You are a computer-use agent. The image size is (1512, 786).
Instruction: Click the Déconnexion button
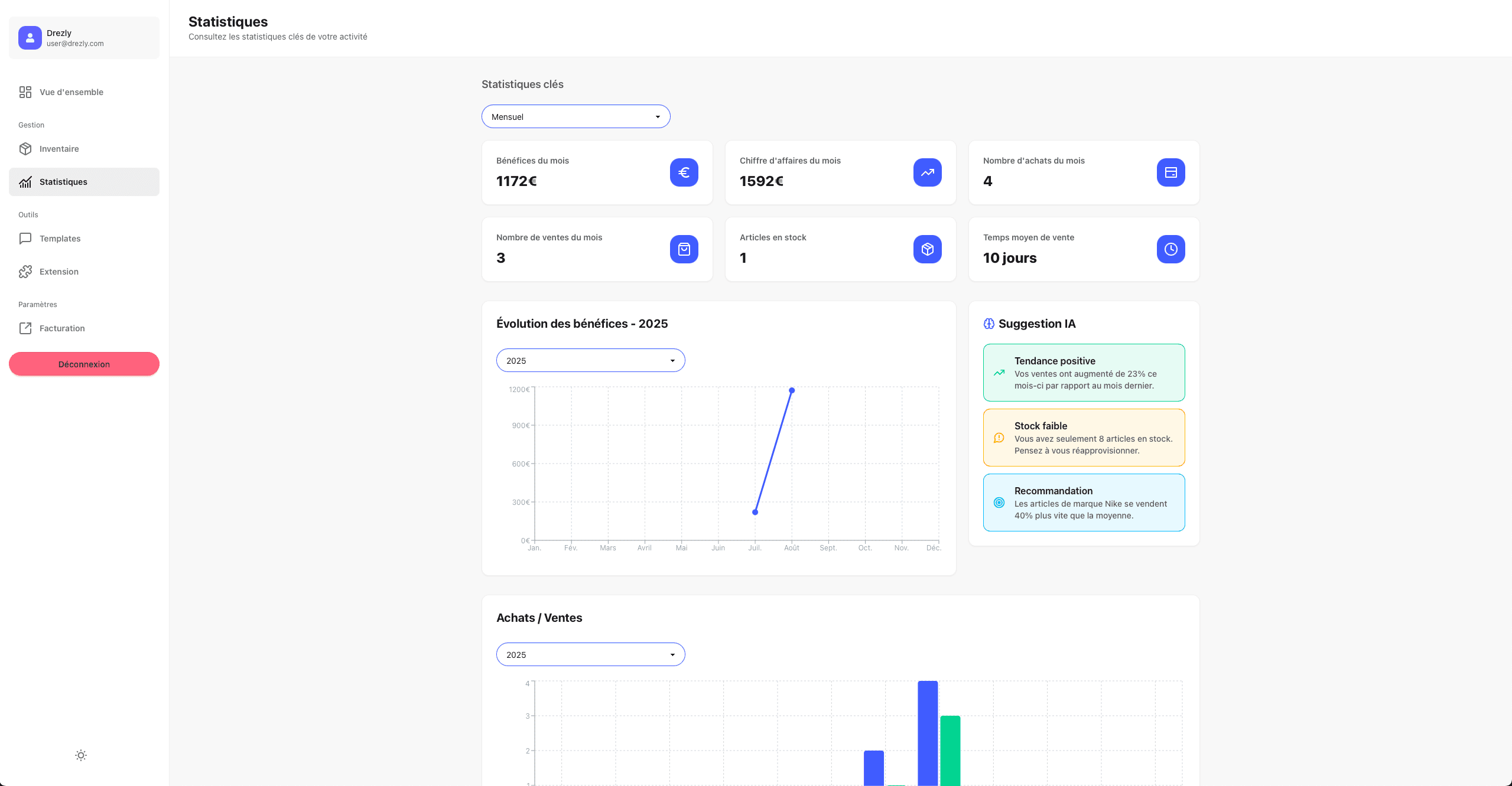click(x=84, y=364)
